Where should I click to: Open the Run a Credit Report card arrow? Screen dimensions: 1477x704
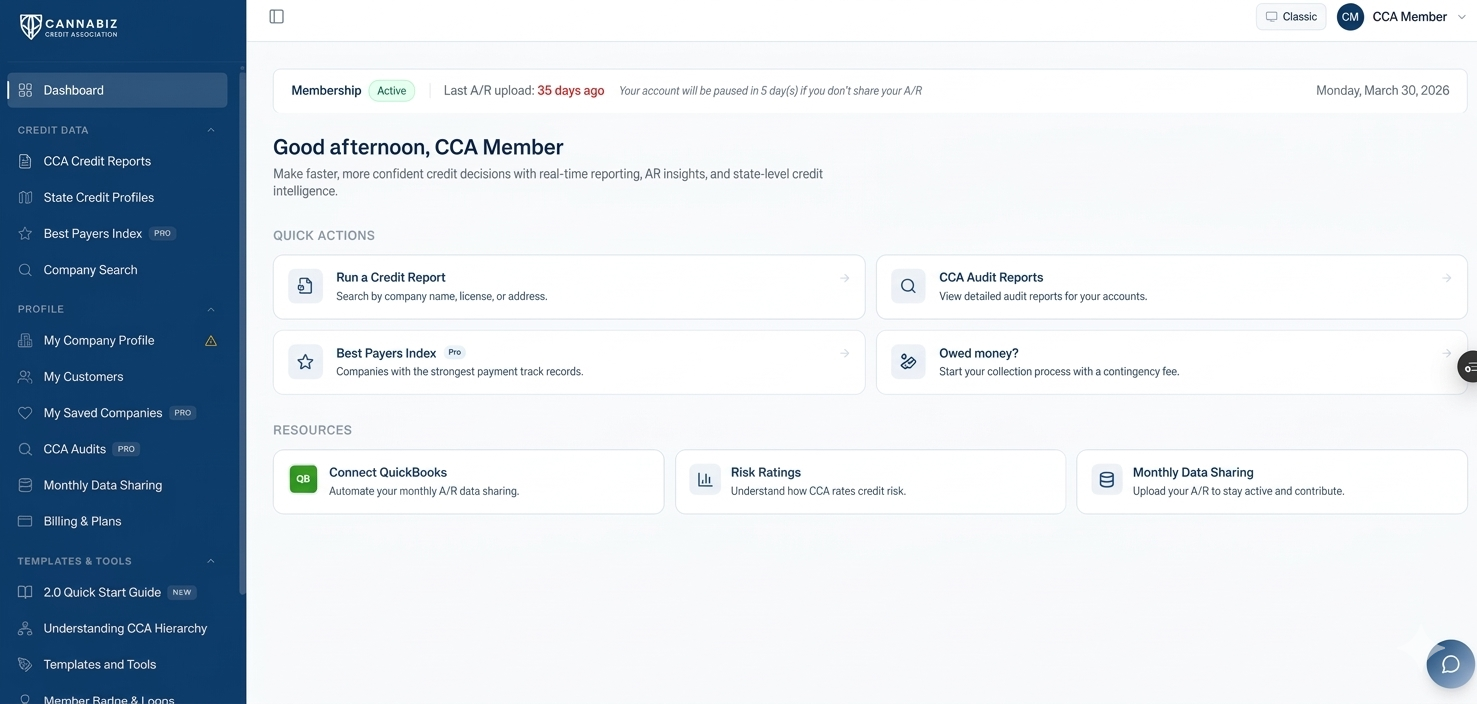[x=845, y=278]
